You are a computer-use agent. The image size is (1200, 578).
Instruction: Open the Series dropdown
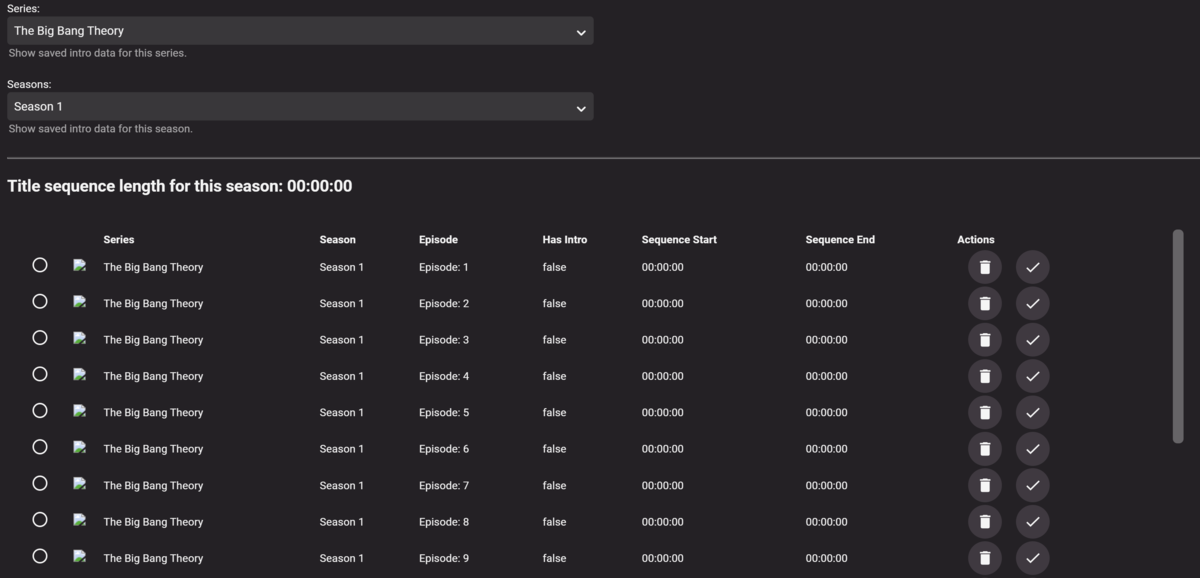click(x=299, y=31)
